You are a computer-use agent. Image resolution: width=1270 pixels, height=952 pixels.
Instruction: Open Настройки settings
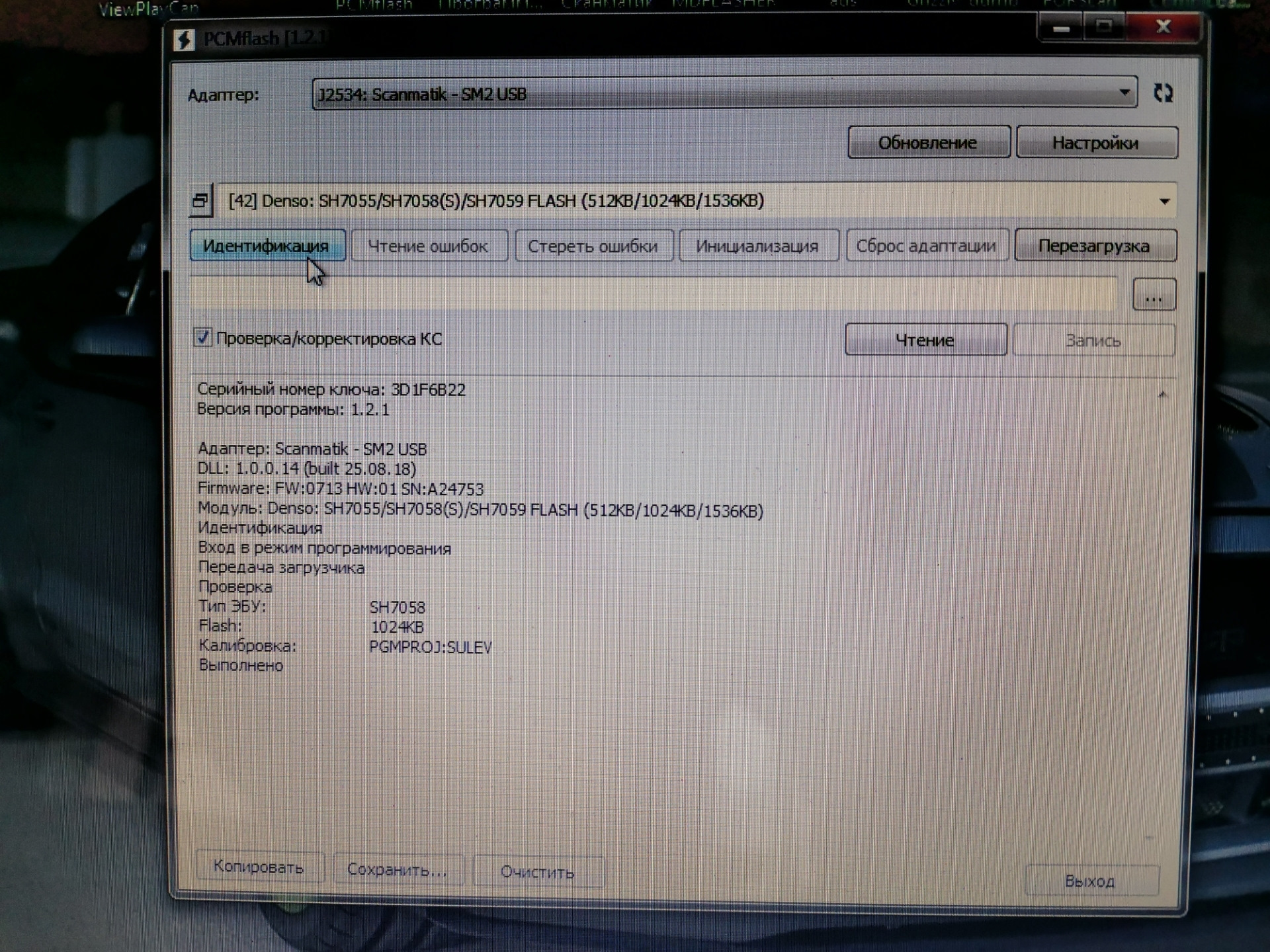click(x=1096, y=143)
